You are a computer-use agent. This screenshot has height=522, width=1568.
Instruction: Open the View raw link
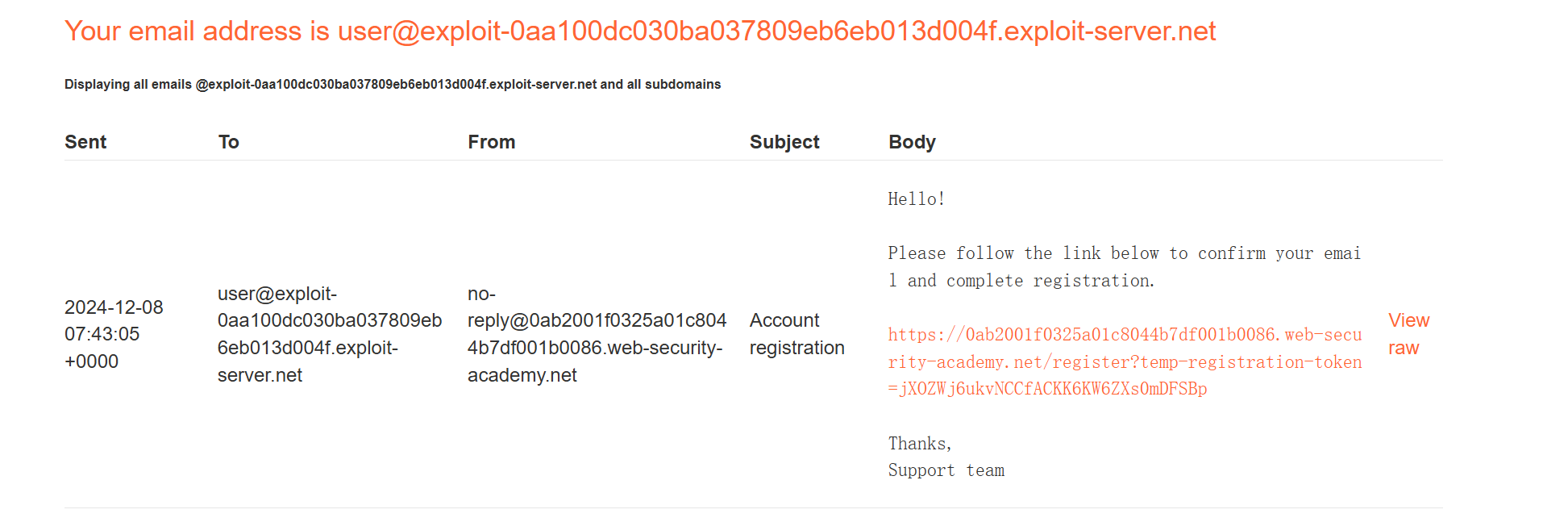[x=1408, y=334]
